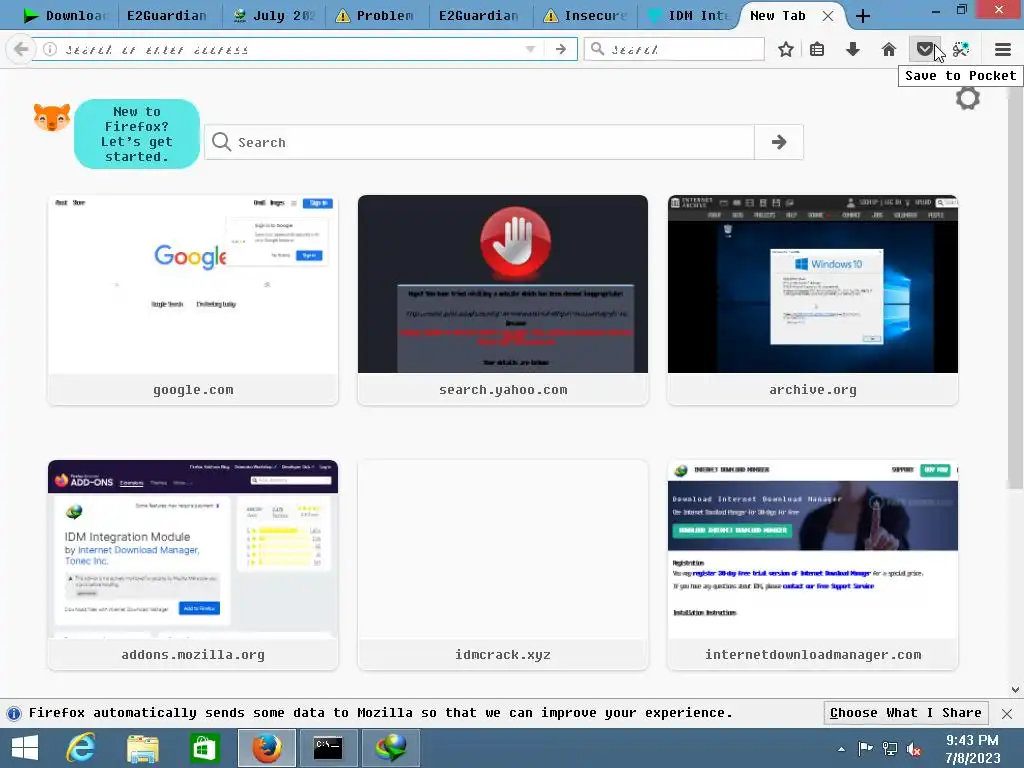Viewport: 1024px width, 768px height.
Task: Click the Save to Pocket icon
Action: pos(924,49)
